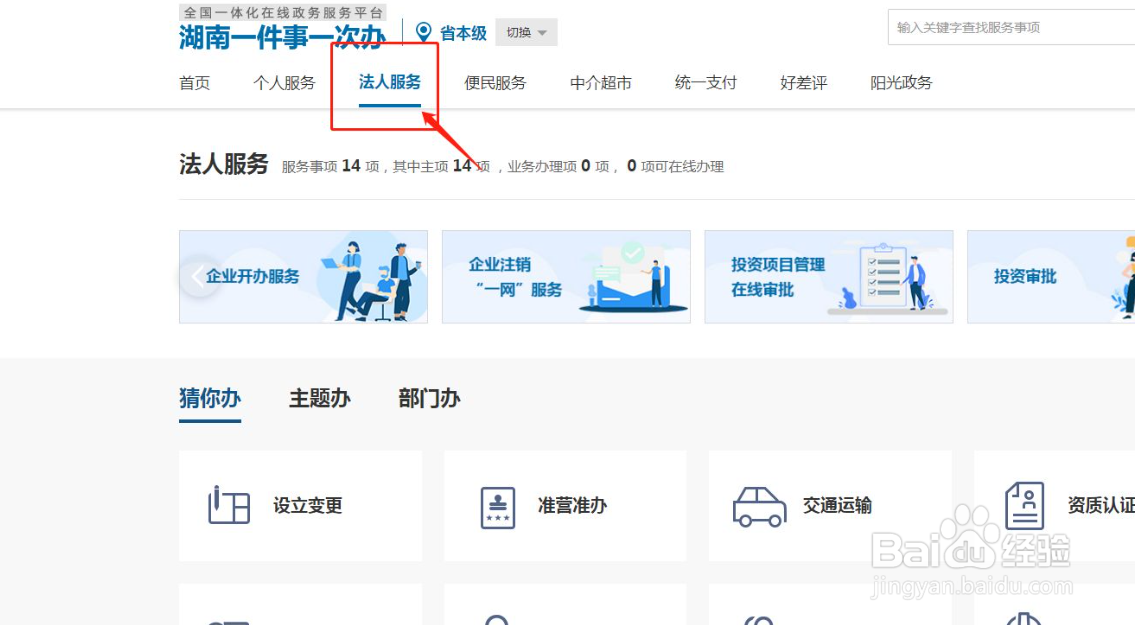Select the 法人服务 tab

389,82
